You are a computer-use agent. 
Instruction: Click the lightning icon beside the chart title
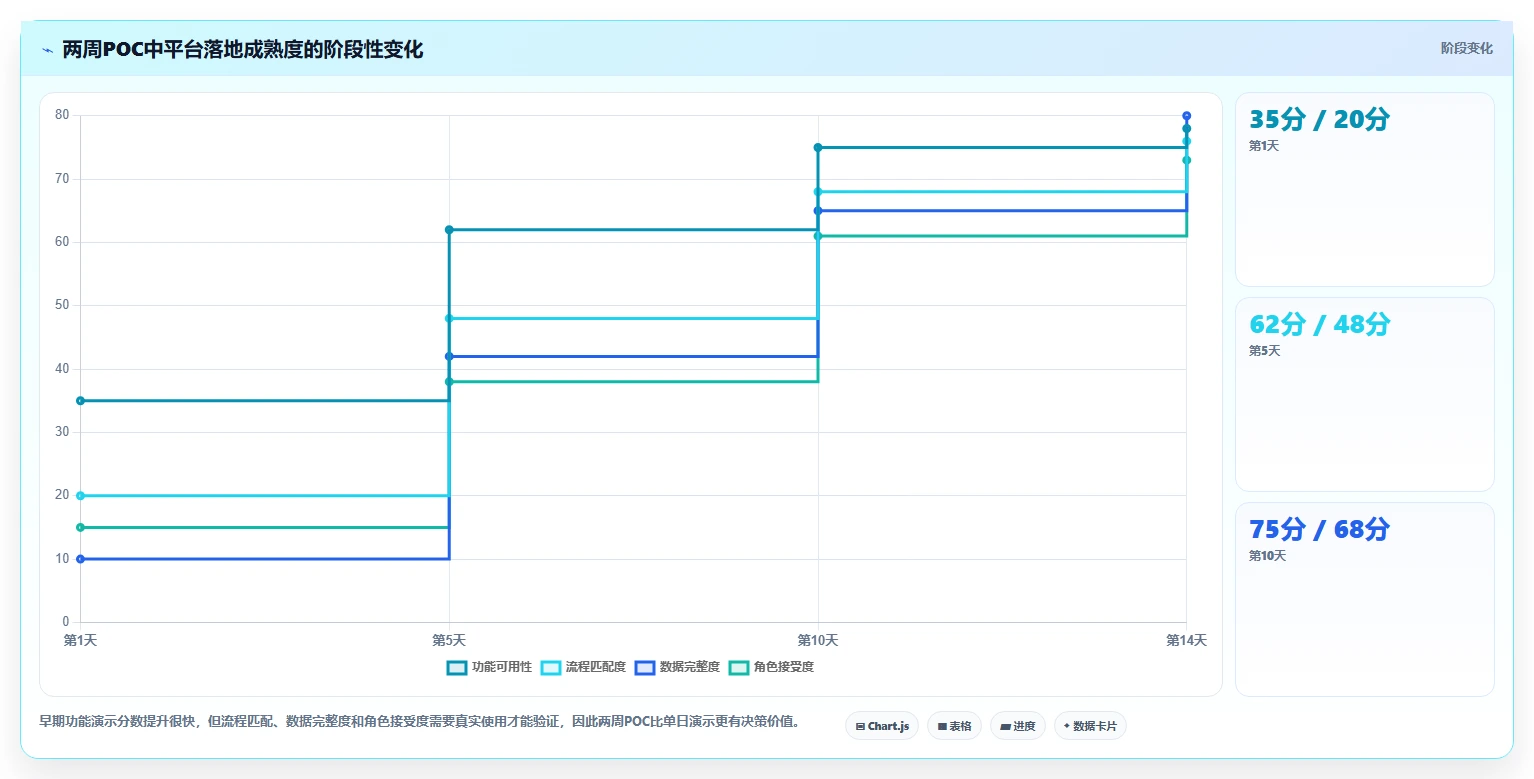[x=47, y=50]
